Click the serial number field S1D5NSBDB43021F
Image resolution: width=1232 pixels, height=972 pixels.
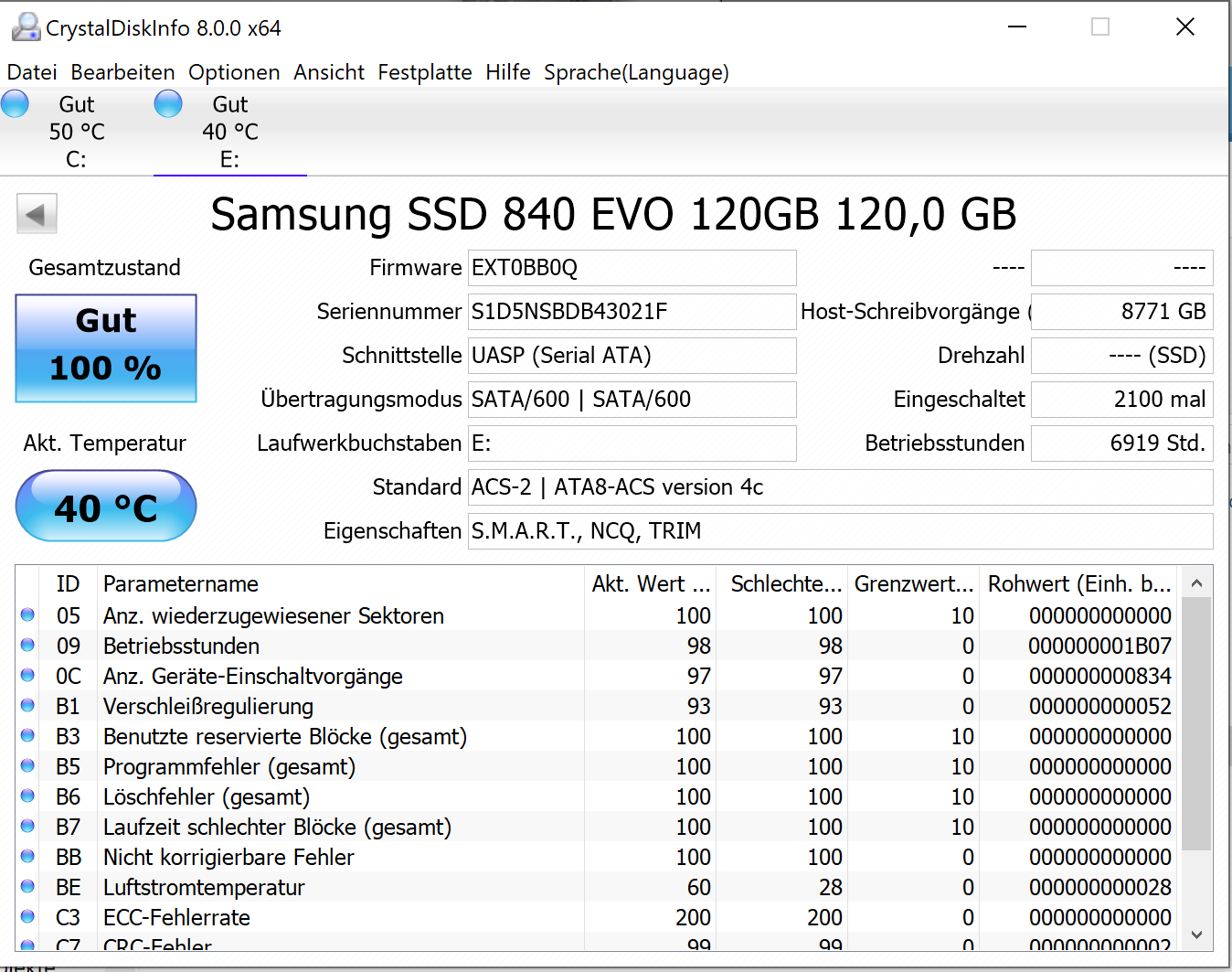[632, 312]
